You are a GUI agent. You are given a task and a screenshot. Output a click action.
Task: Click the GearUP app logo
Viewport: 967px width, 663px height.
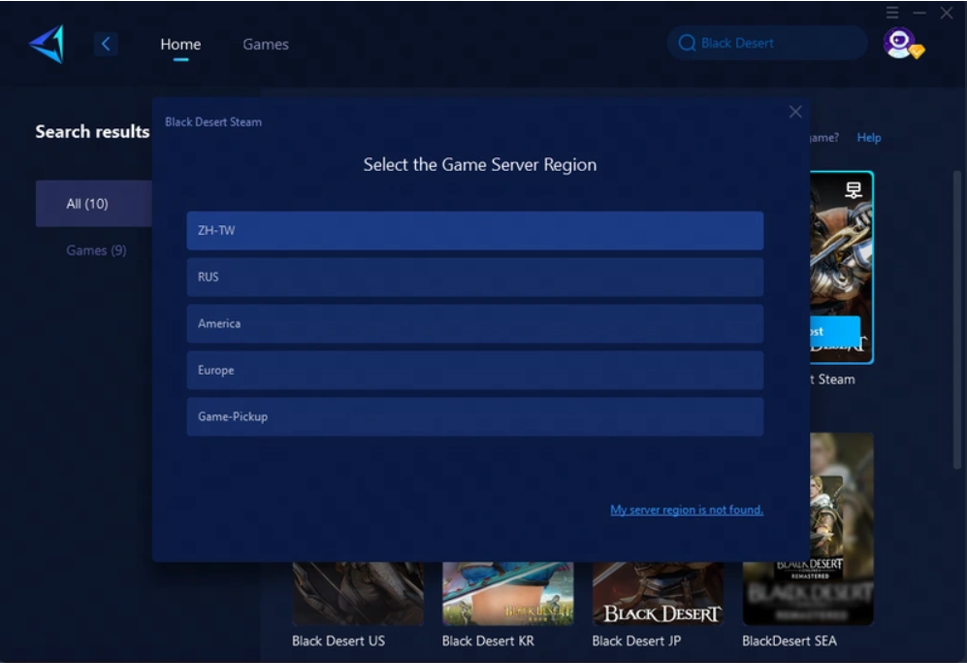(x=47, y=44)
